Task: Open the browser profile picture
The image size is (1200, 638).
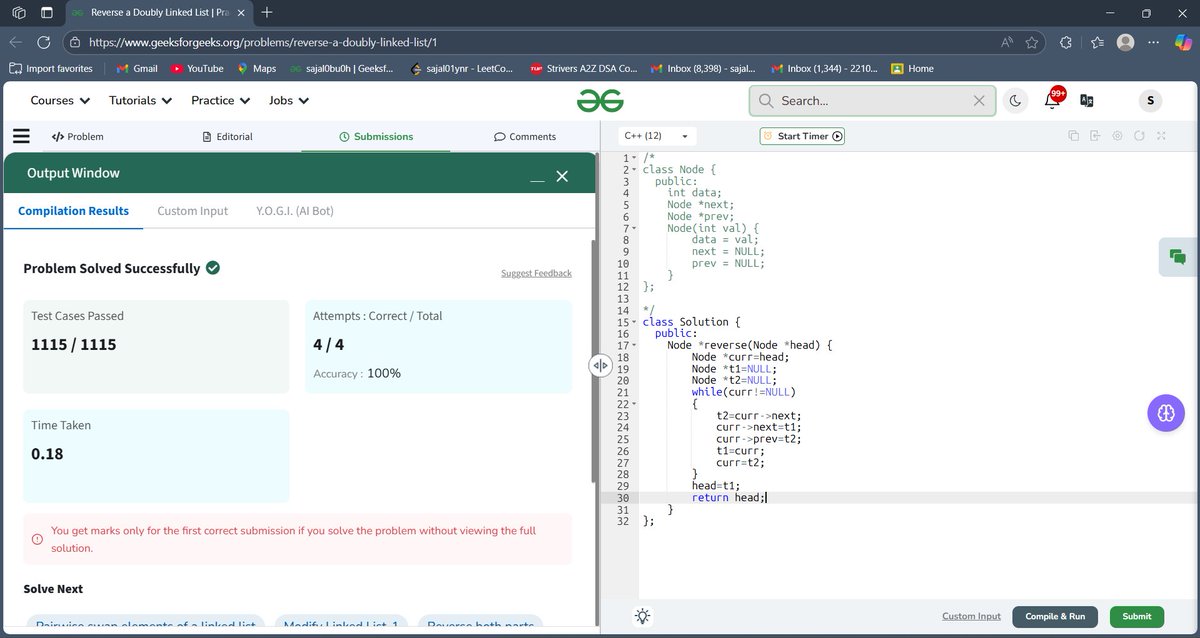Action: point(1126,42)
